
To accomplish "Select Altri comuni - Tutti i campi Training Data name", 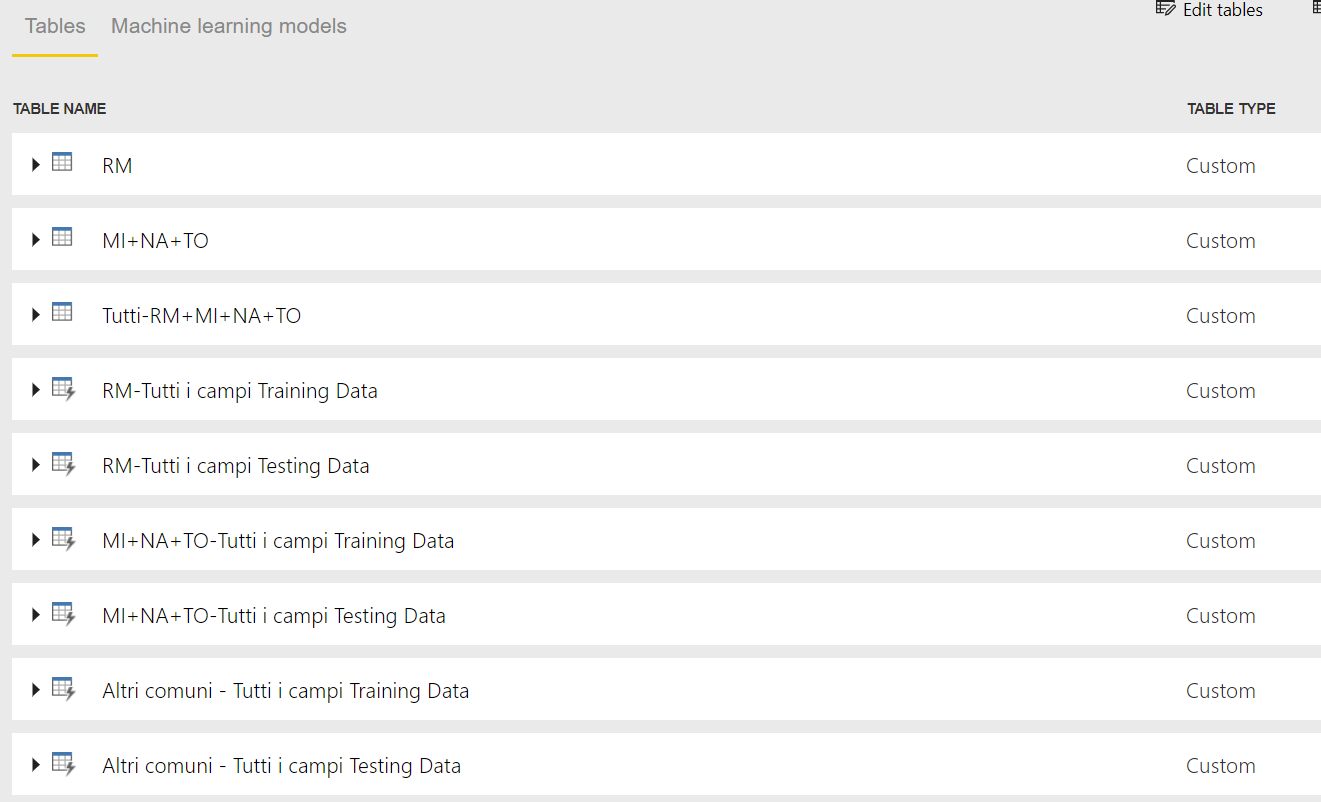I will click(285, 691).
